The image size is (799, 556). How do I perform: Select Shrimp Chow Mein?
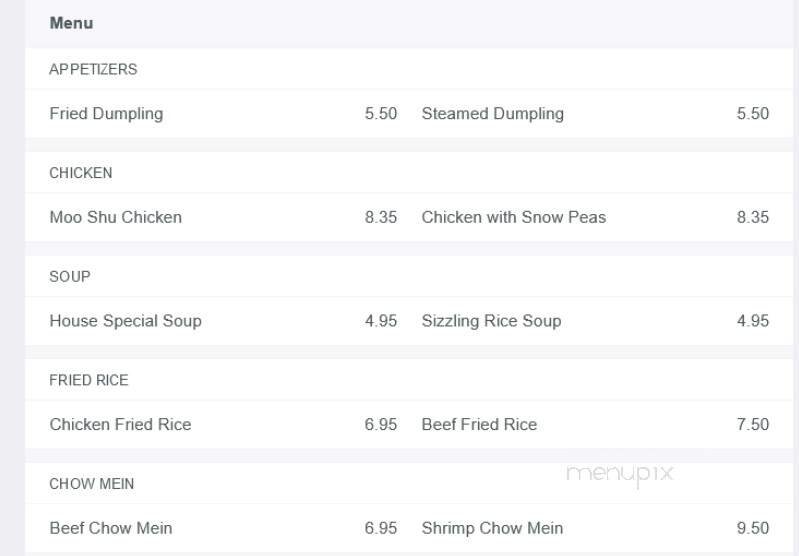coord(492,528)
